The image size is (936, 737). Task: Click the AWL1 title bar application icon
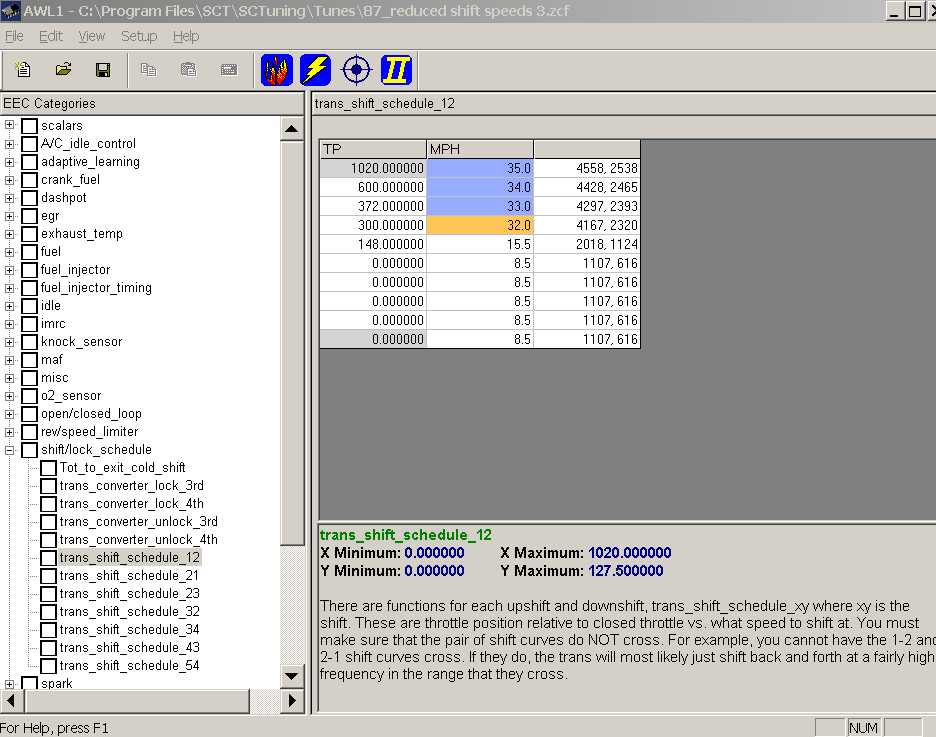[11, 10]
